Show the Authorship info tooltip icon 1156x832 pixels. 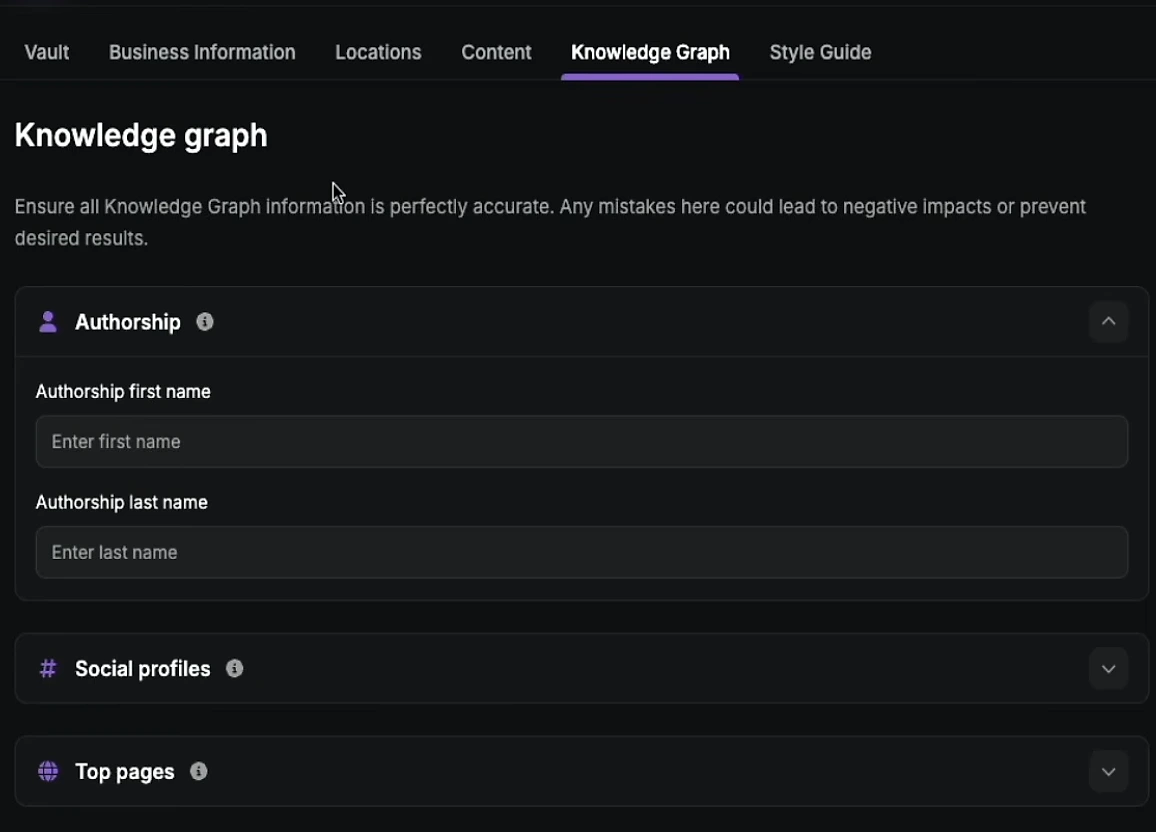pos(205,322)
